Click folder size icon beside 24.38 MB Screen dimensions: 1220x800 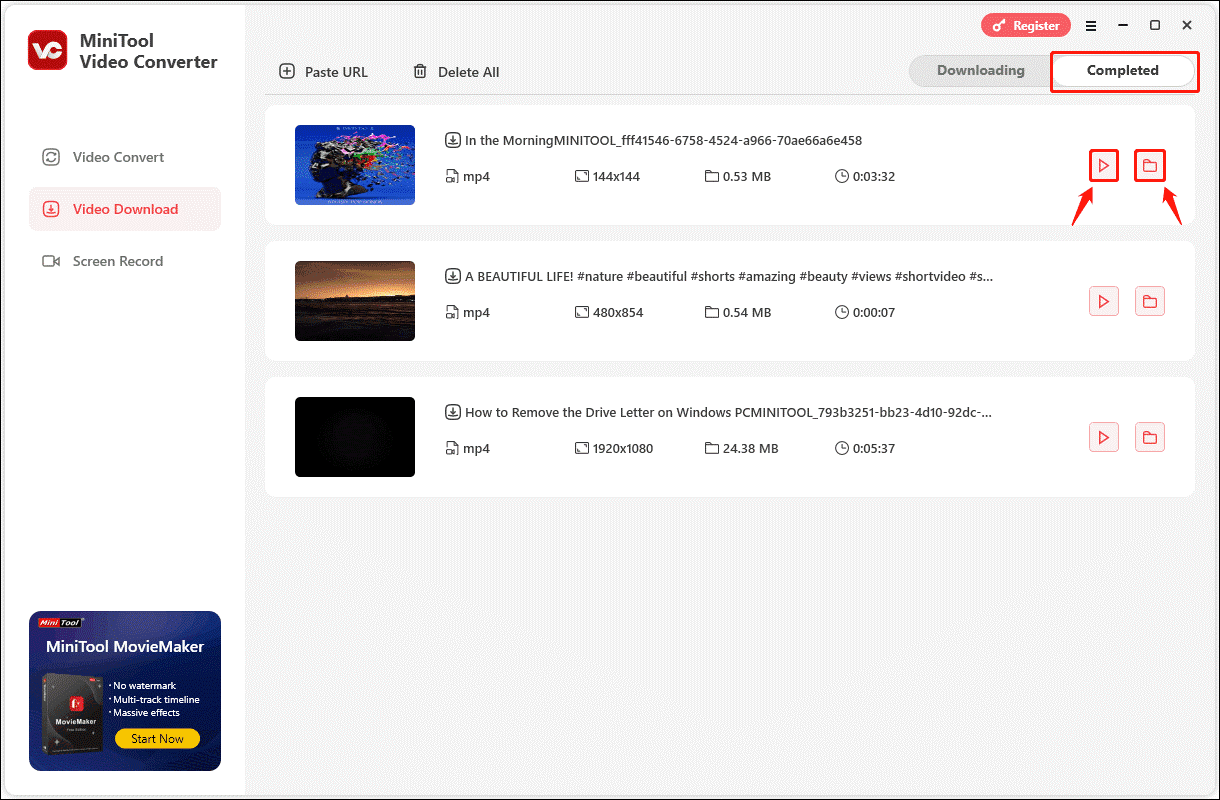coord(712,449)
